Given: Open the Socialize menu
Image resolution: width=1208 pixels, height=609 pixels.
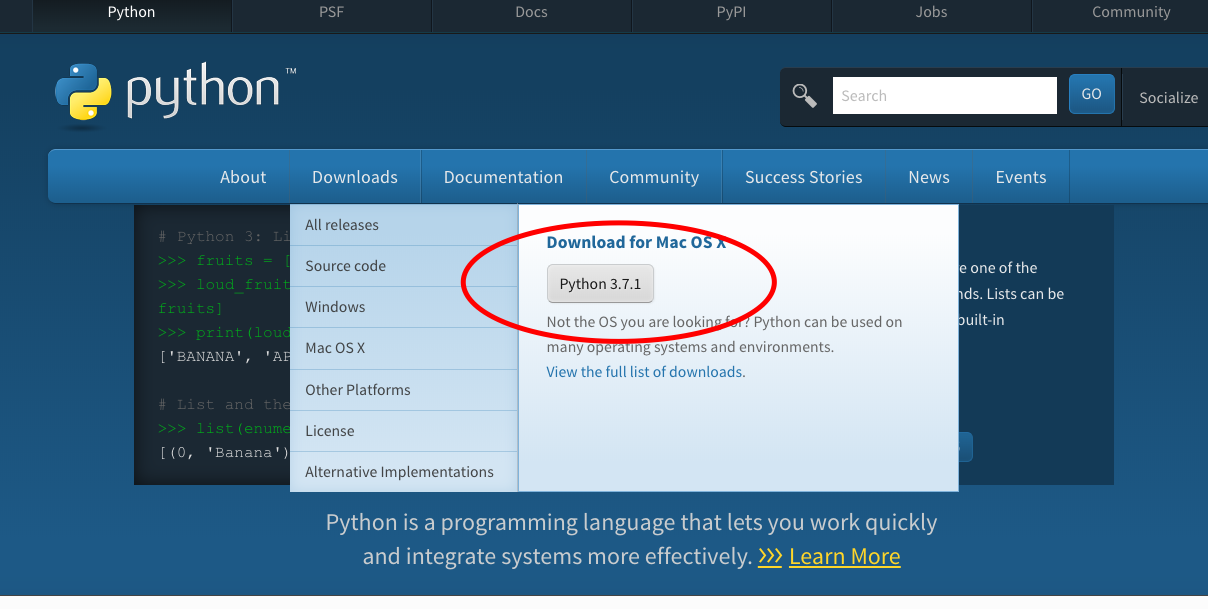Looking at the screenshot, I should pyautogui.click(x=1168, y=97).
